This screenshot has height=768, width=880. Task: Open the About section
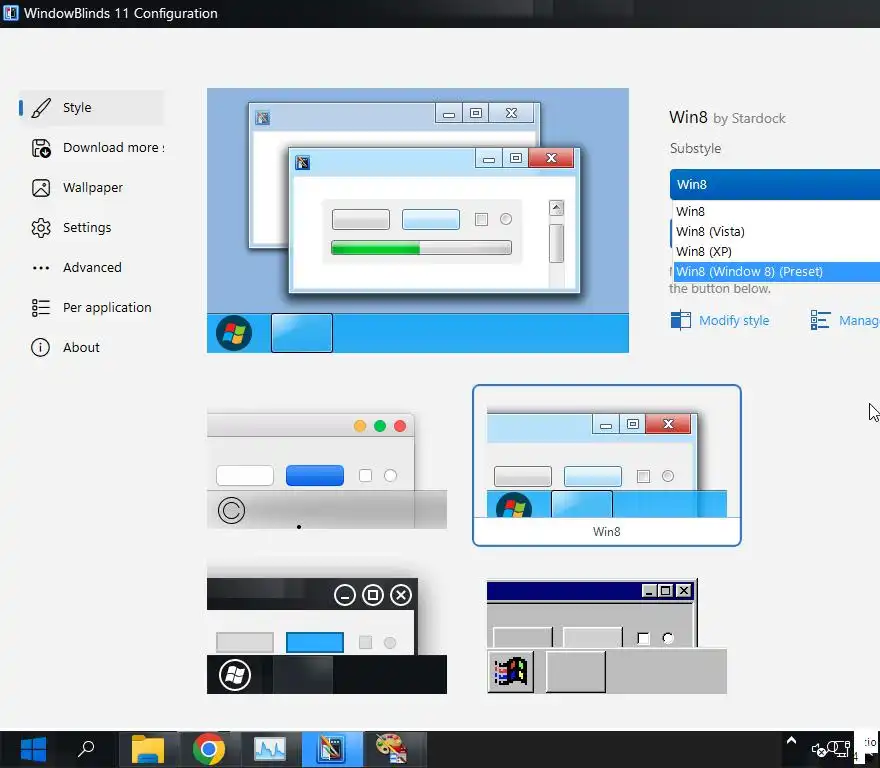(91, 348)
